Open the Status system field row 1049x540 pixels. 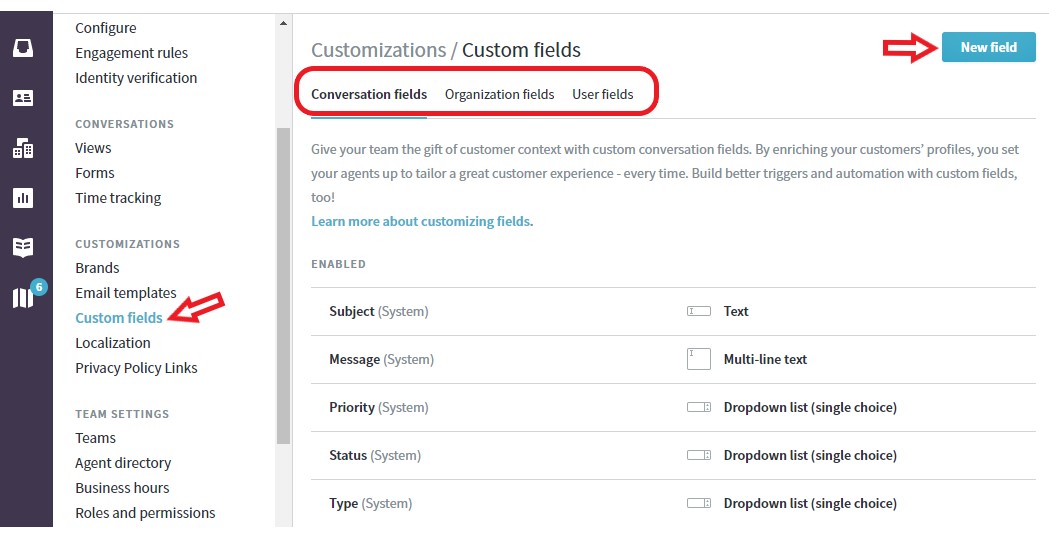click(x=673, y=456)
